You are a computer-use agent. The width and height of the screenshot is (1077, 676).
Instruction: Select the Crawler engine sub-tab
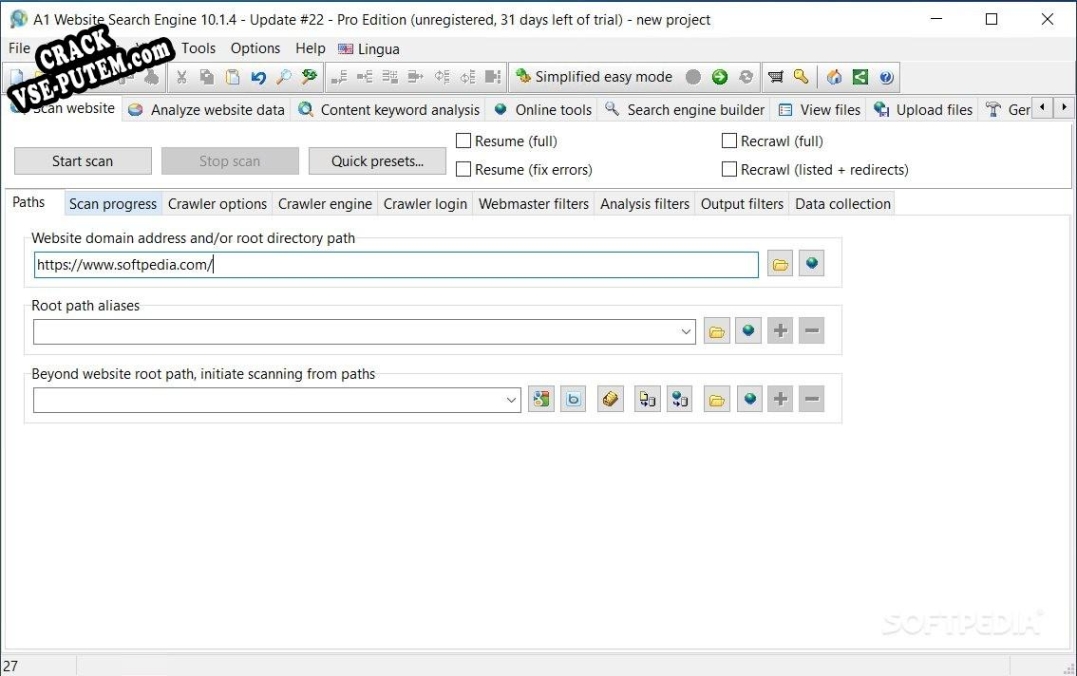(325, 204)
